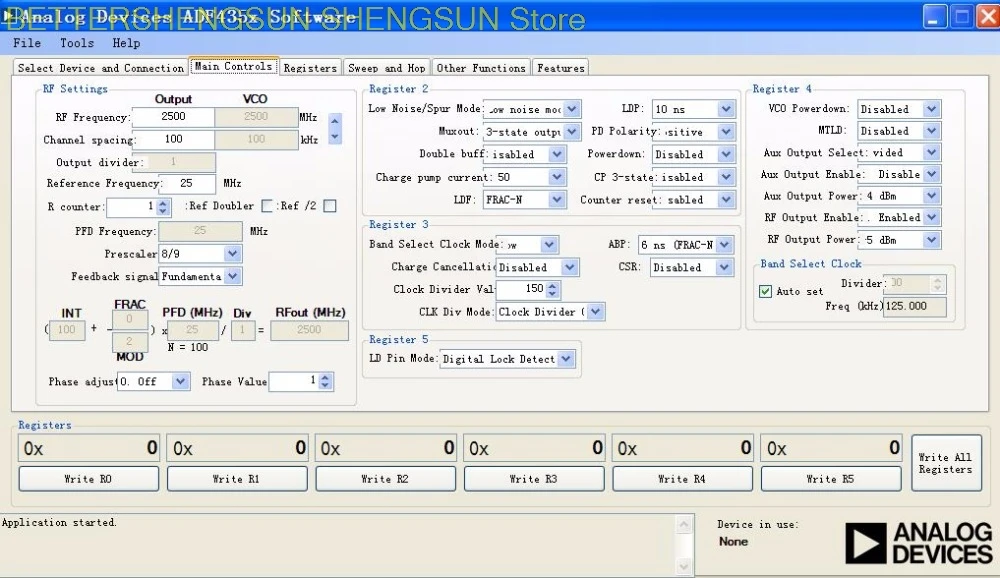
Task: Open the Aux Output Enable dropdown
Action: pyautogui.click(x=931, y=174)
